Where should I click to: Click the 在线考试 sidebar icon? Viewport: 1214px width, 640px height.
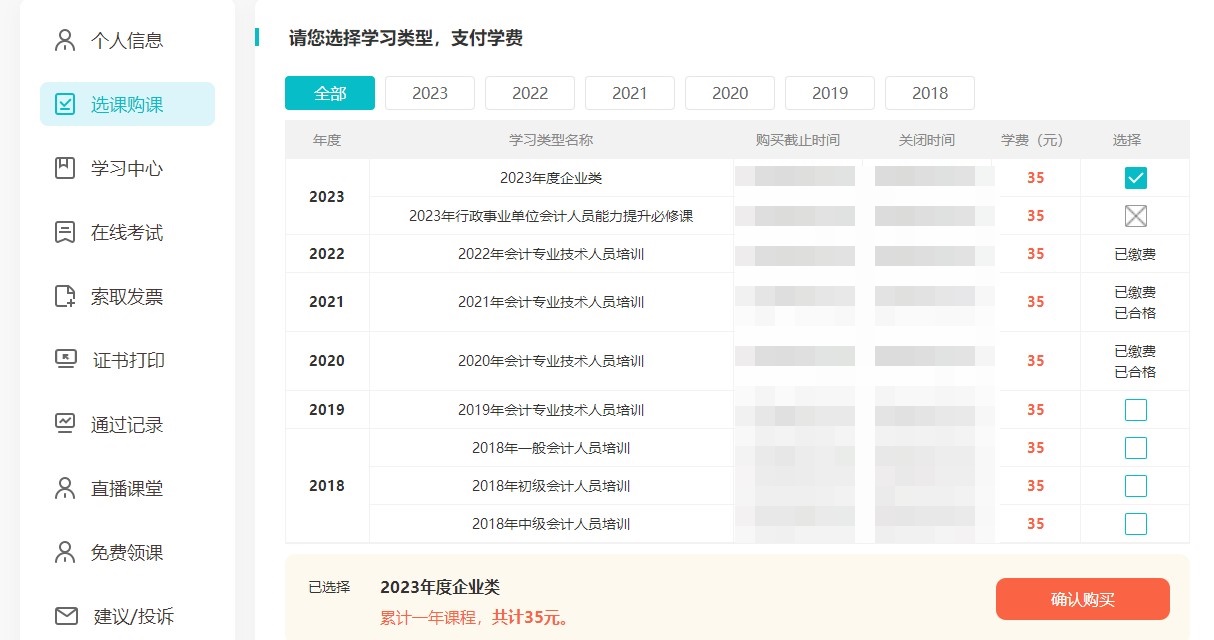pos(65,233)
